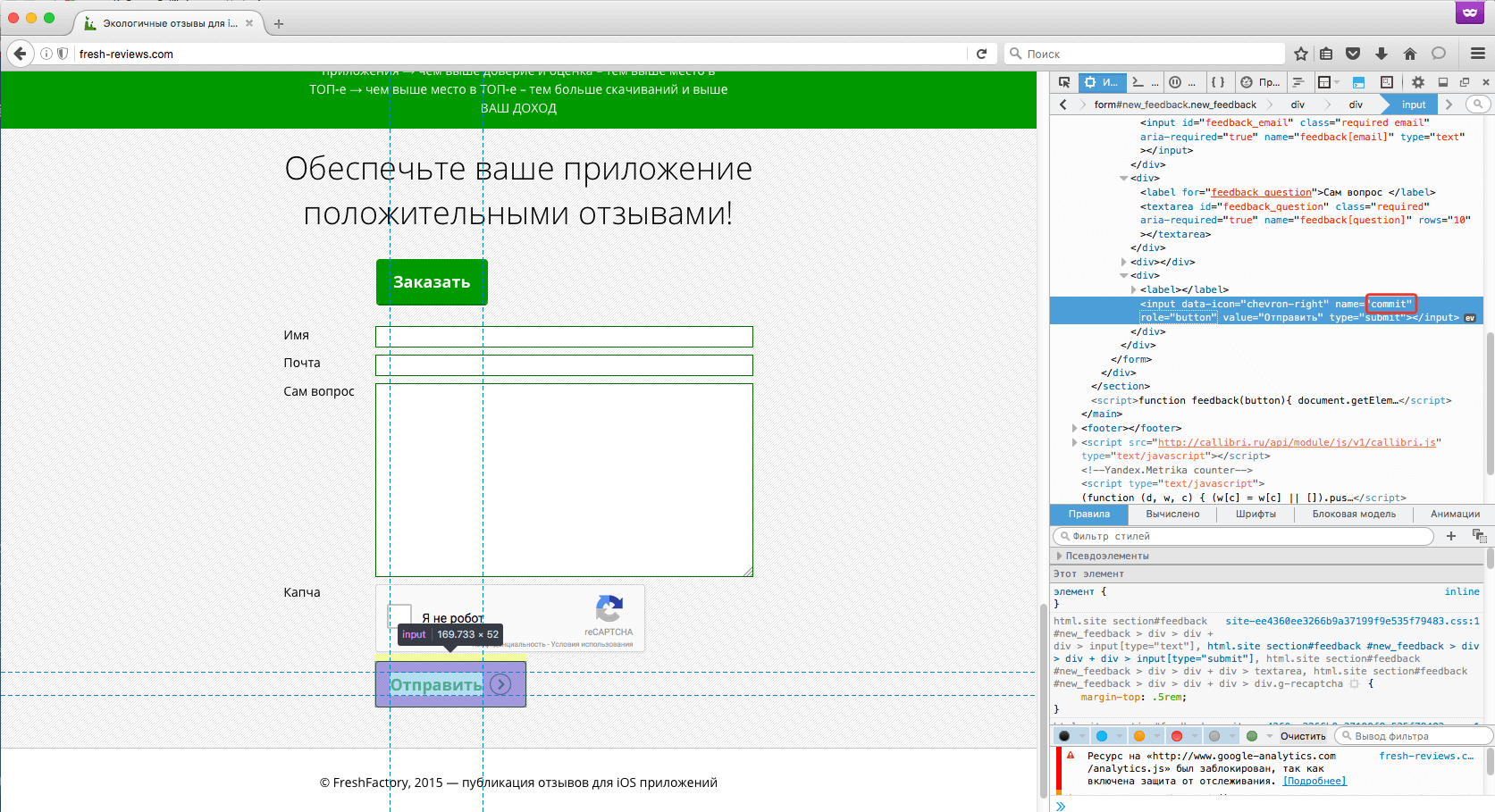Focus the Почта text field
1495x812 pixels.
[564, 365]
